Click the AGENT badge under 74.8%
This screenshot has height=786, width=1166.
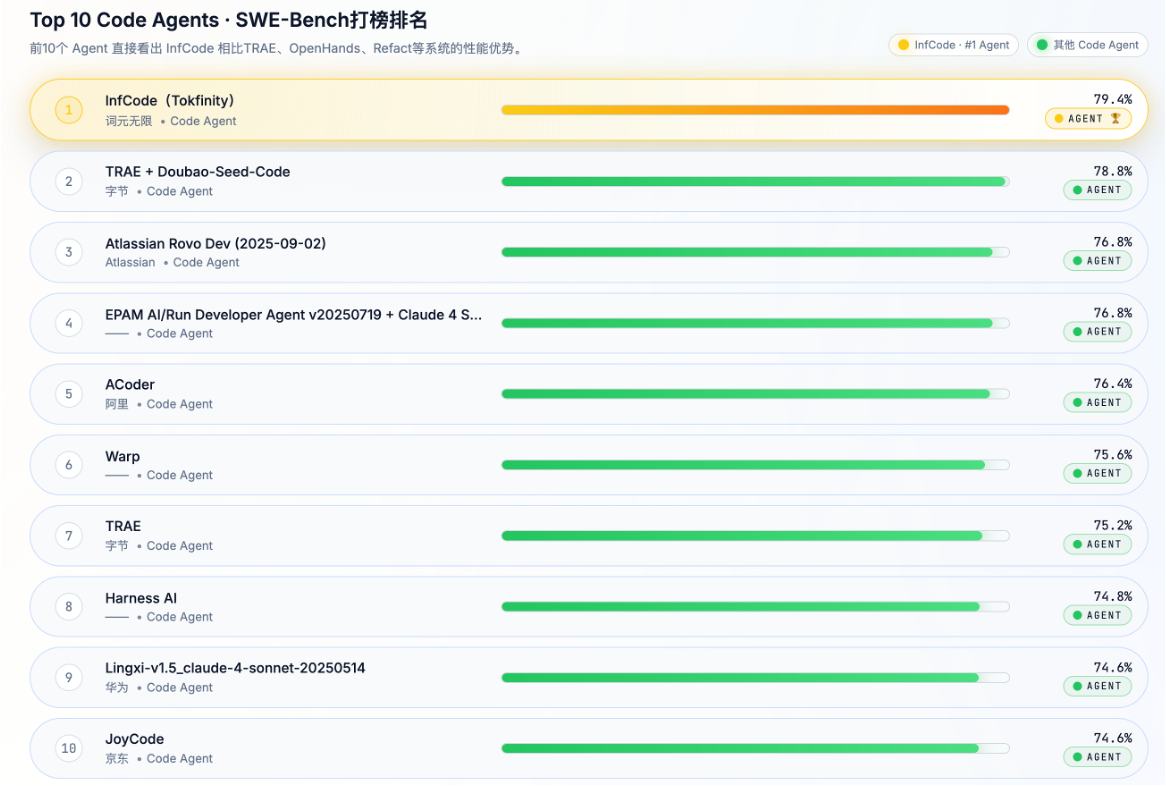pyautogui.click(x=1097, y=615)
